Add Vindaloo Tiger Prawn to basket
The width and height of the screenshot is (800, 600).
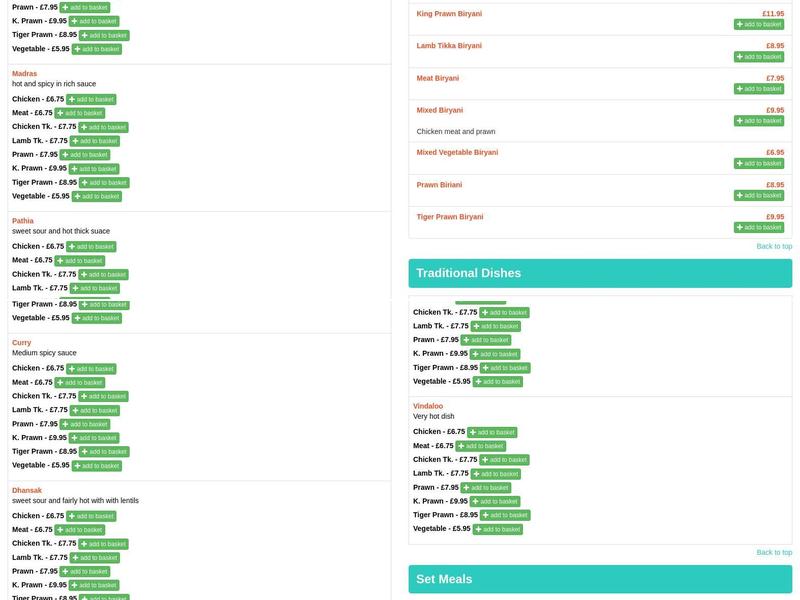pyautogui.click(x=504, y=516)
